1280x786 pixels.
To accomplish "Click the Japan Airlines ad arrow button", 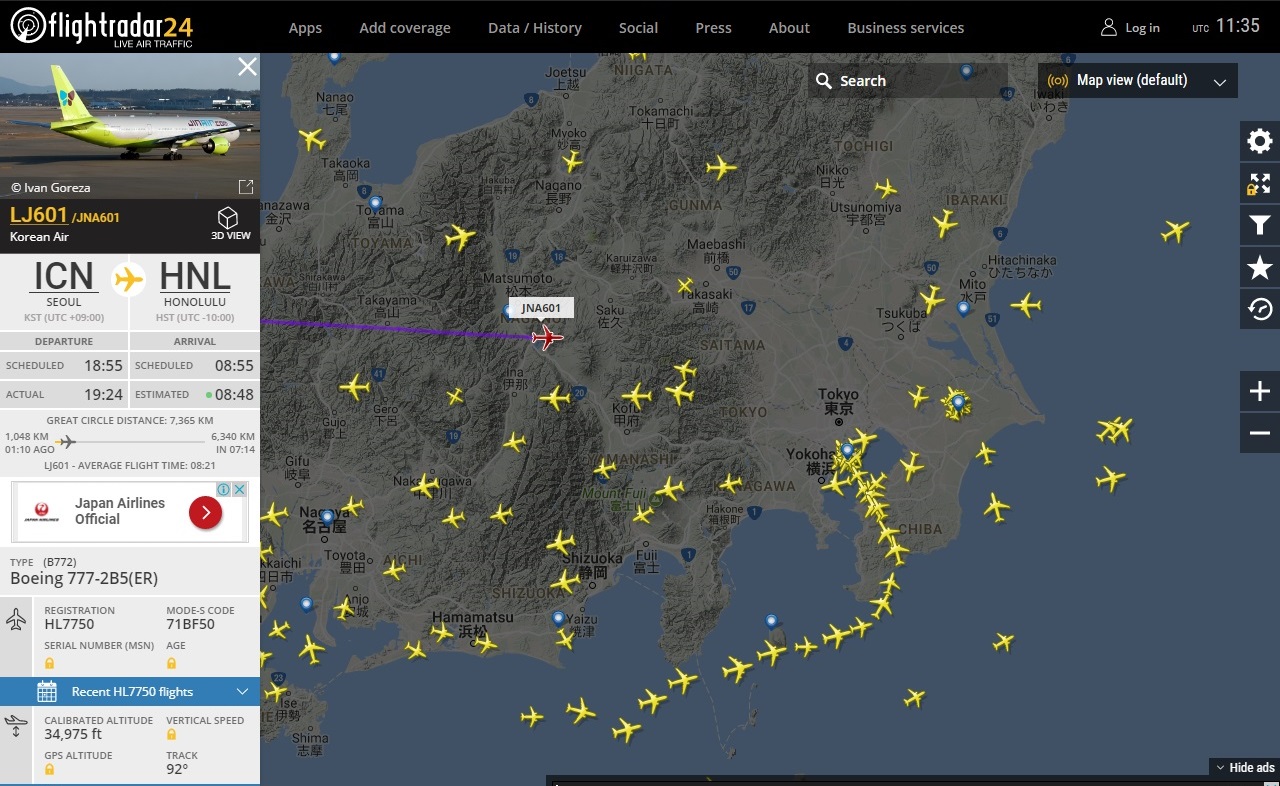I will pos(205,513).
